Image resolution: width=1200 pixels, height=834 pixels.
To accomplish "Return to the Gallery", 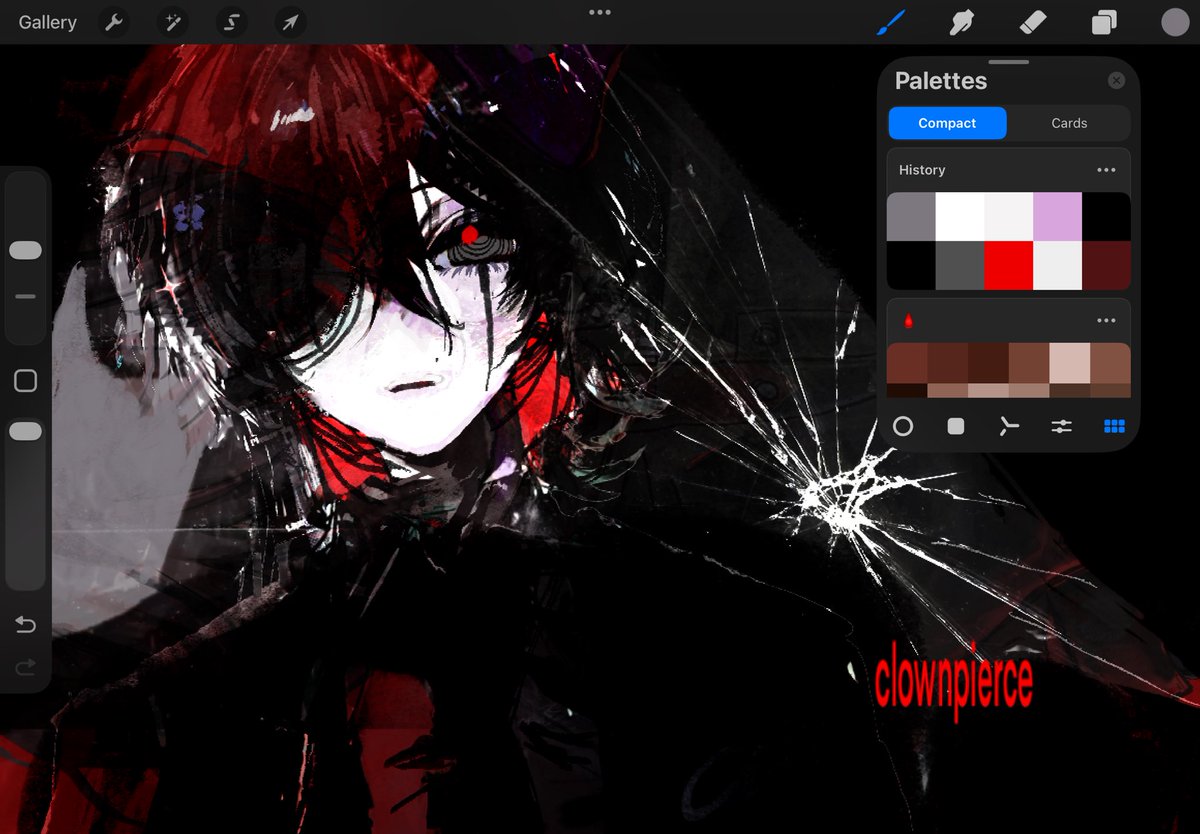I will pos(46,22).
